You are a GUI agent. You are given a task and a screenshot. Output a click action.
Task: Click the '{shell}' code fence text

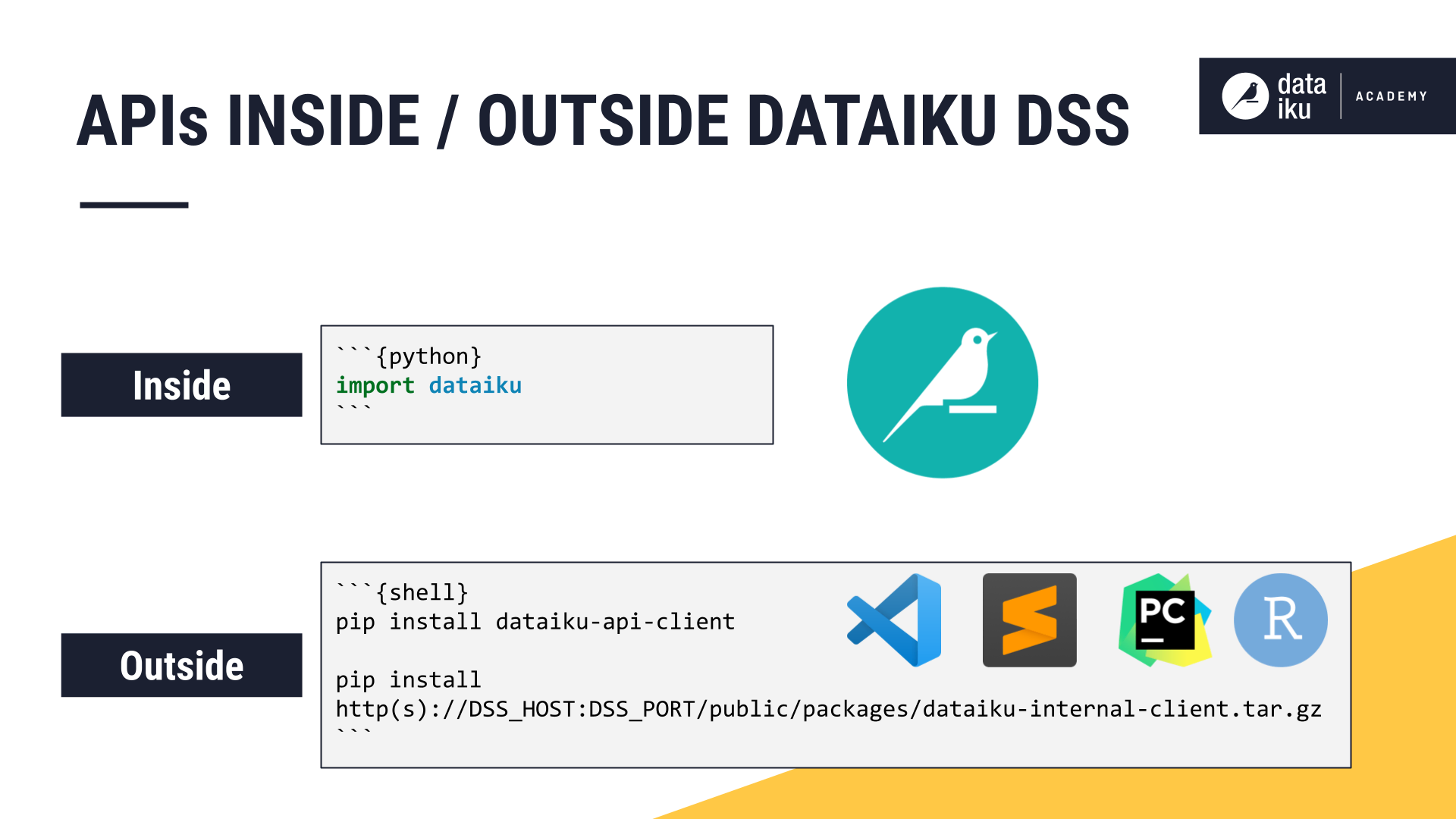coord(422,592)
